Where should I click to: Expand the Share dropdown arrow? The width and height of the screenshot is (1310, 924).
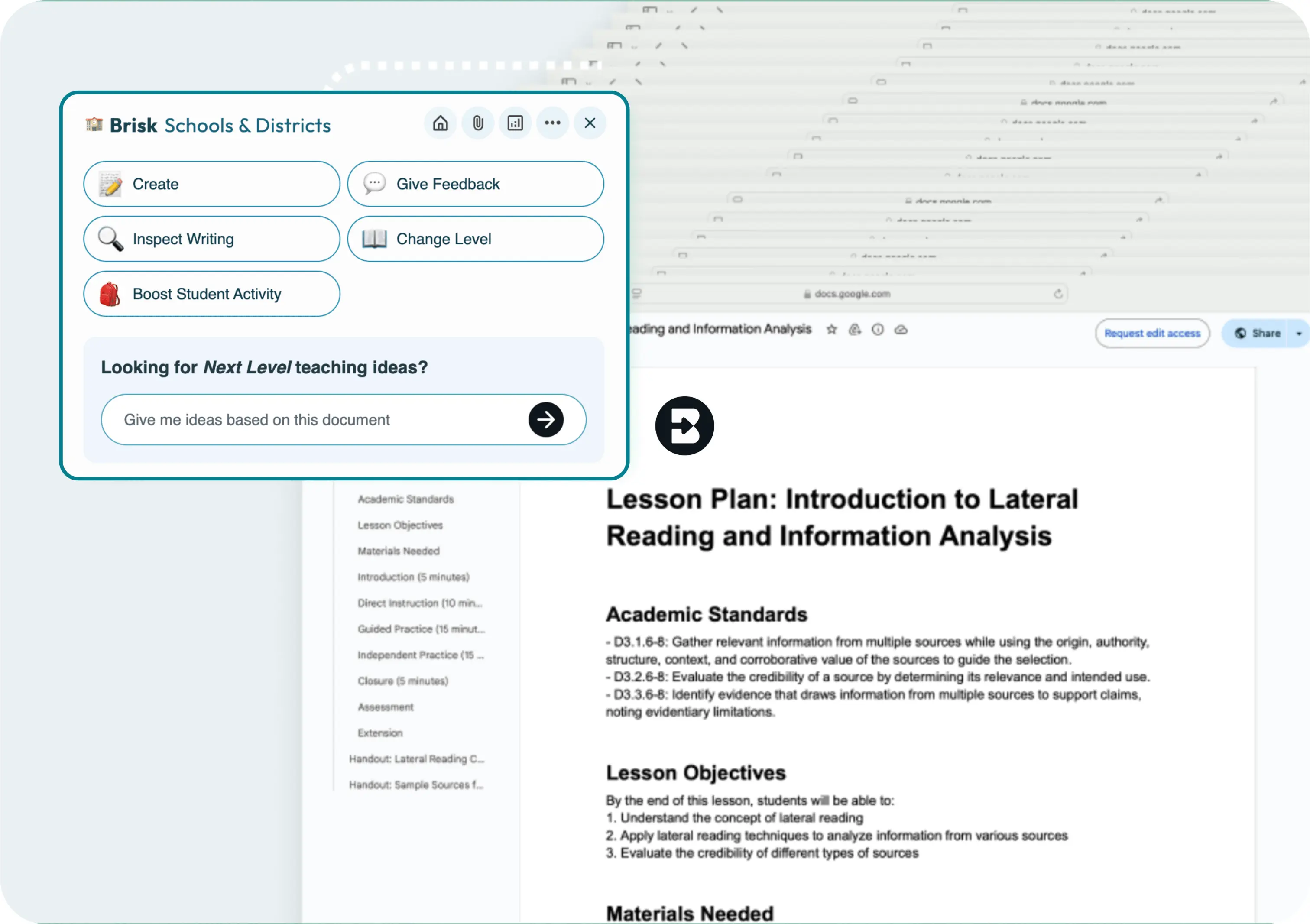coord(1299,333)
